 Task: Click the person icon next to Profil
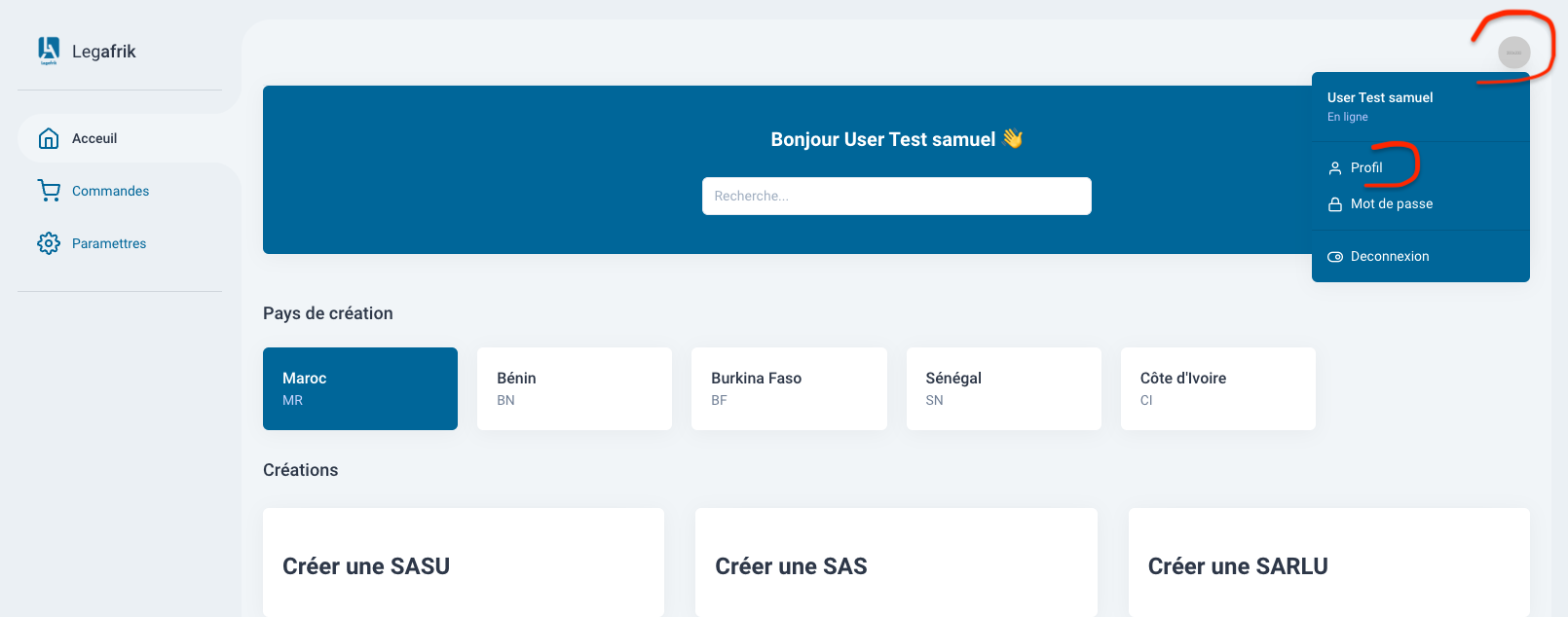click(x=1335, y=168)
